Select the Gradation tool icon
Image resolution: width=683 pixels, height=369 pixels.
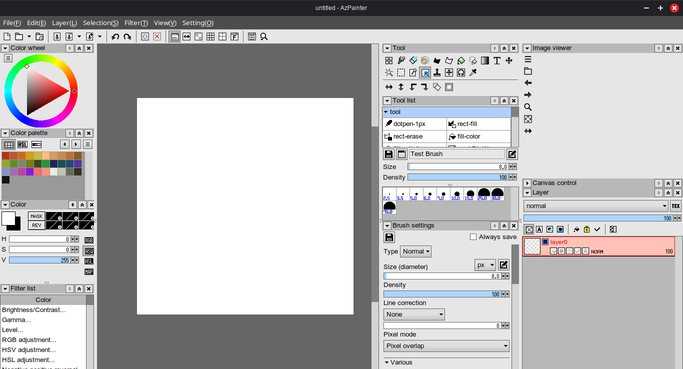click(x=485, y=61)
